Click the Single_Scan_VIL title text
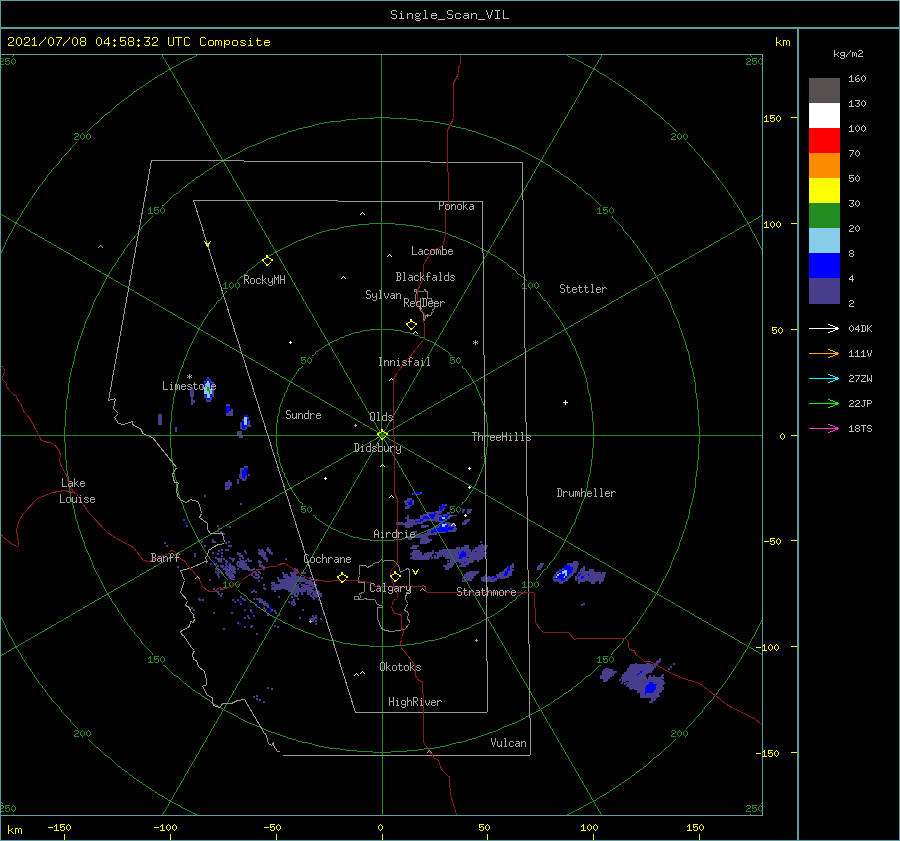This screenshot has height=841, width=900. tap(449, 15)
